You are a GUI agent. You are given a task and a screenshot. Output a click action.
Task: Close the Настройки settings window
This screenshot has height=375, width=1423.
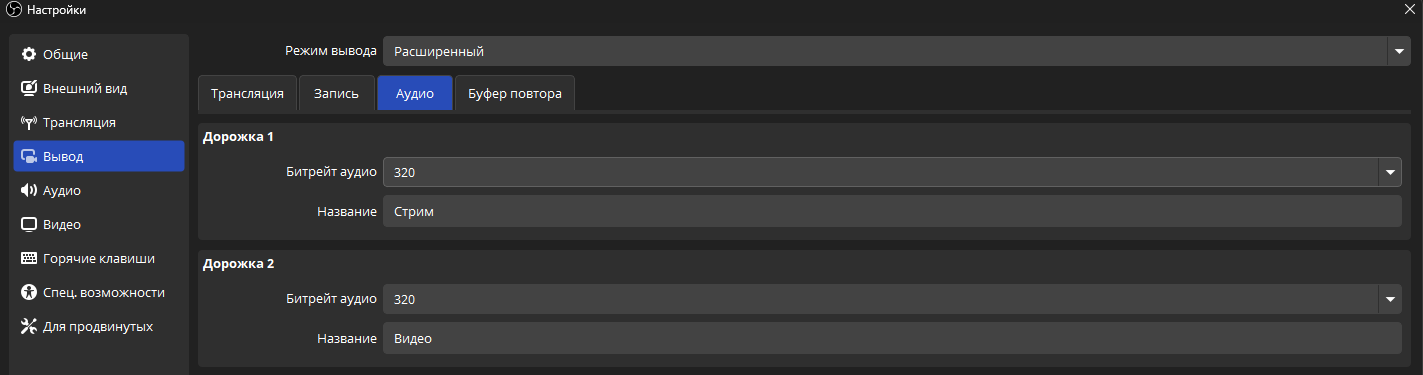(x=1410, y=9)
